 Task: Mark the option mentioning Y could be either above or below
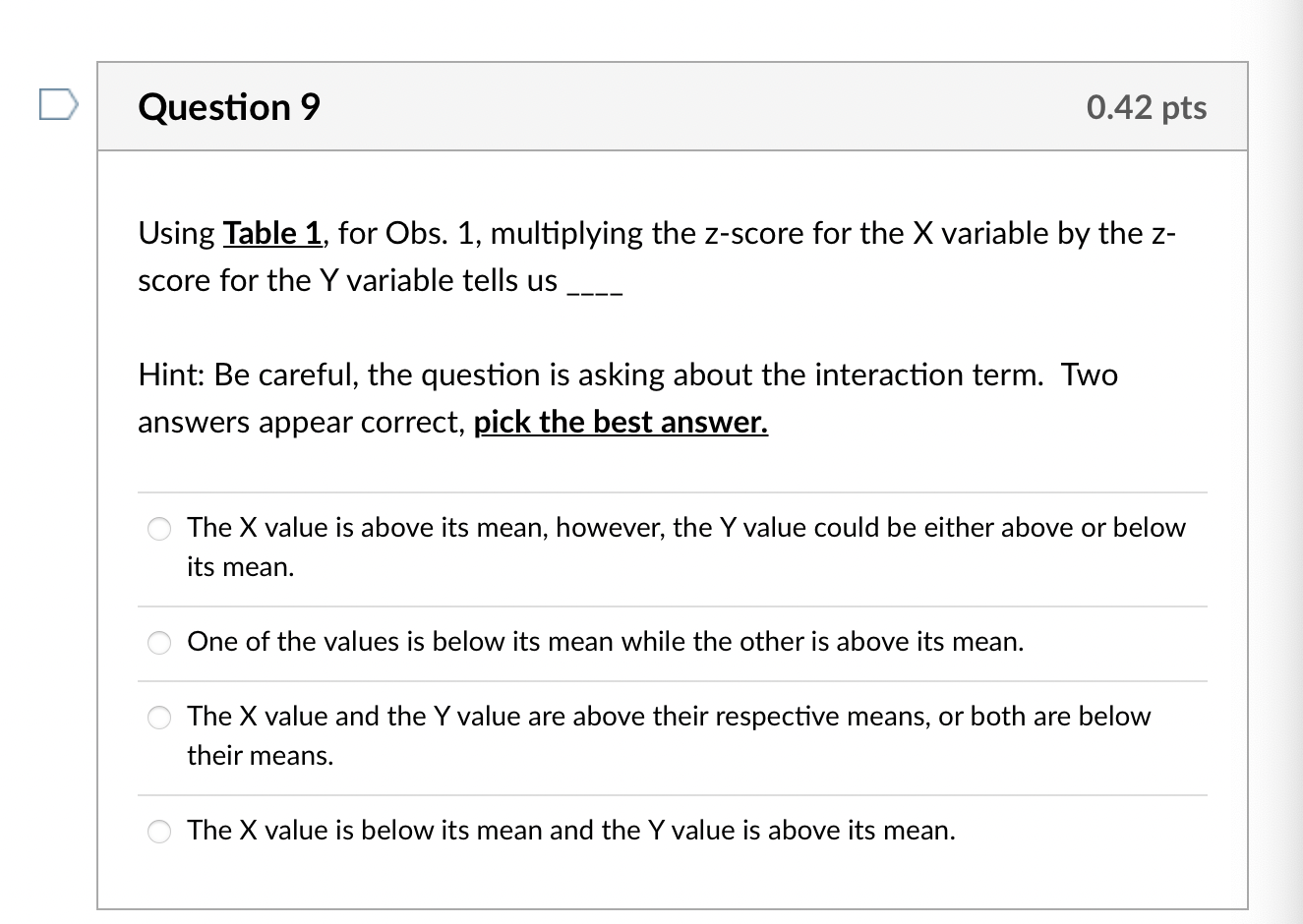(x=158, y=528)
